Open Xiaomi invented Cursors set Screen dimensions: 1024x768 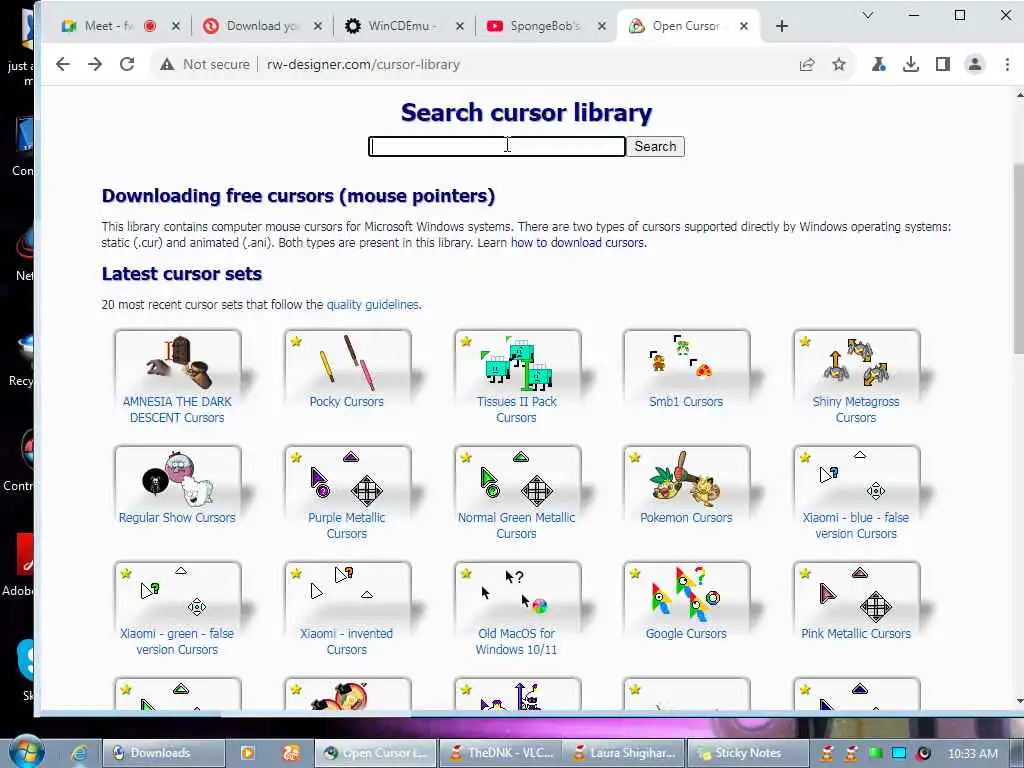click(347, 641)
